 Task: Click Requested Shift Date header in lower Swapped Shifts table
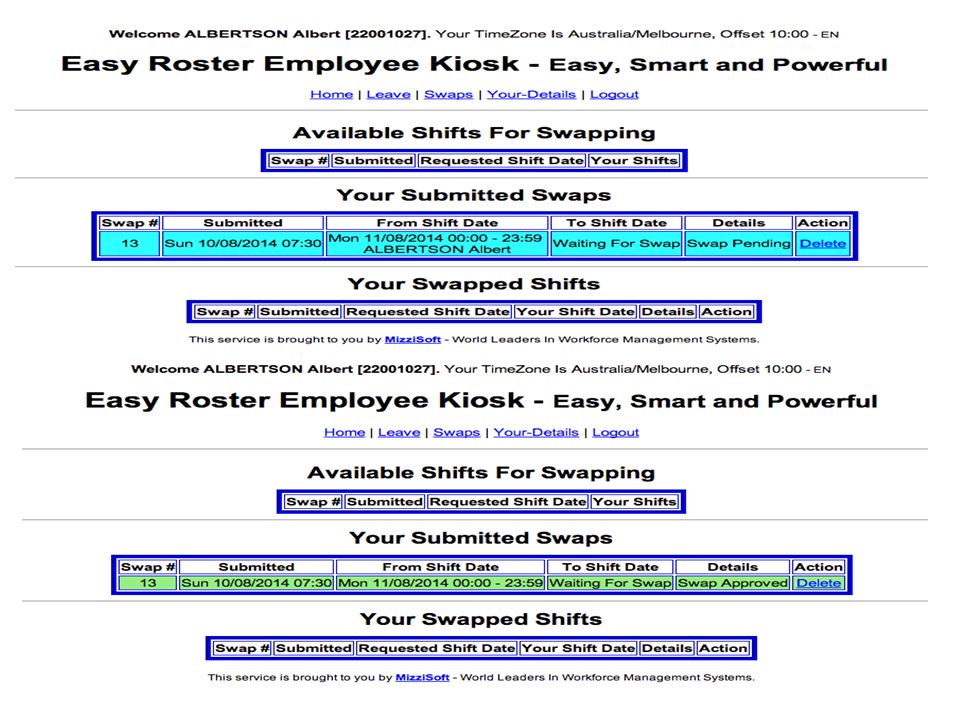click(x=437, y=648)
